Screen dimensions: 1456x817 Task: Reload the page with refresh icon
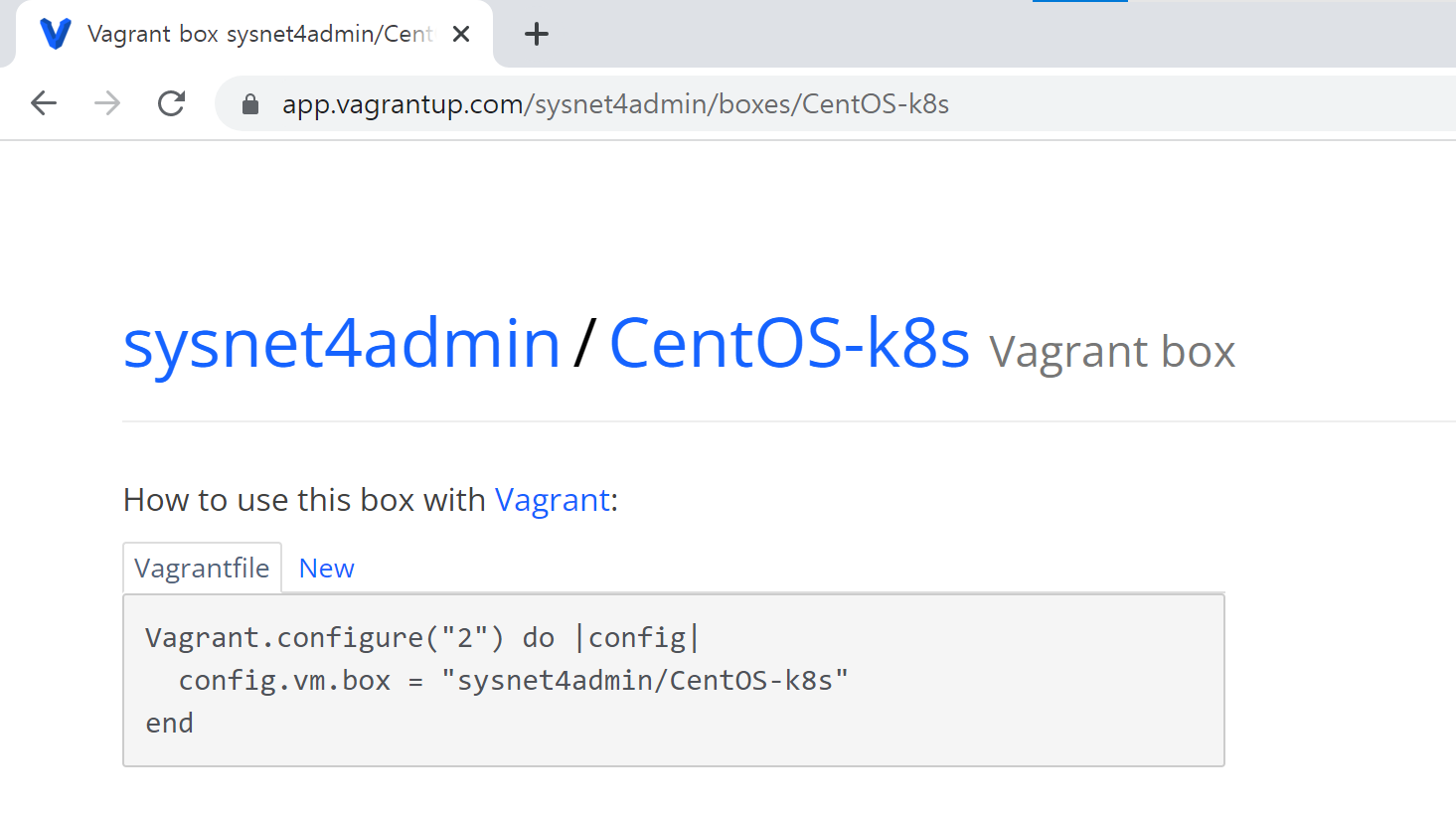(x=171, y=103)
